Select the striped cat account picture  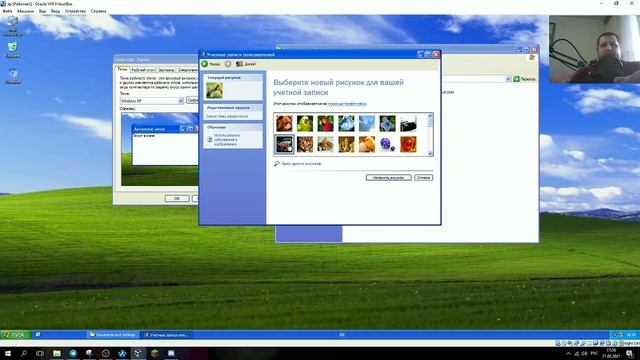coord(305,144)
